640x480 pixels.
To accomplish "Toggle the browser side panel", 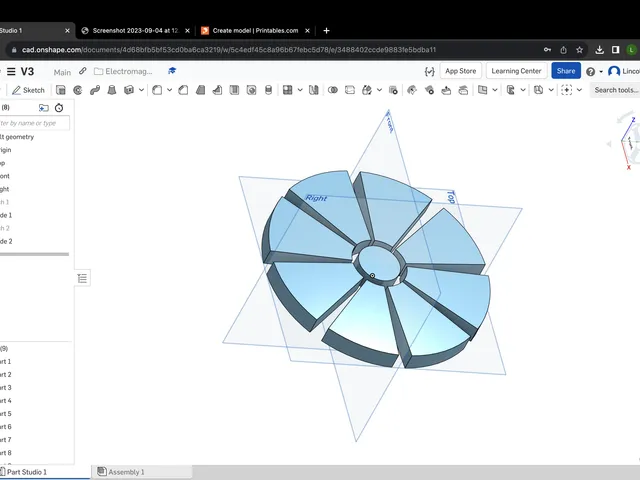I will pyautogui.click(x=616, y=50).
